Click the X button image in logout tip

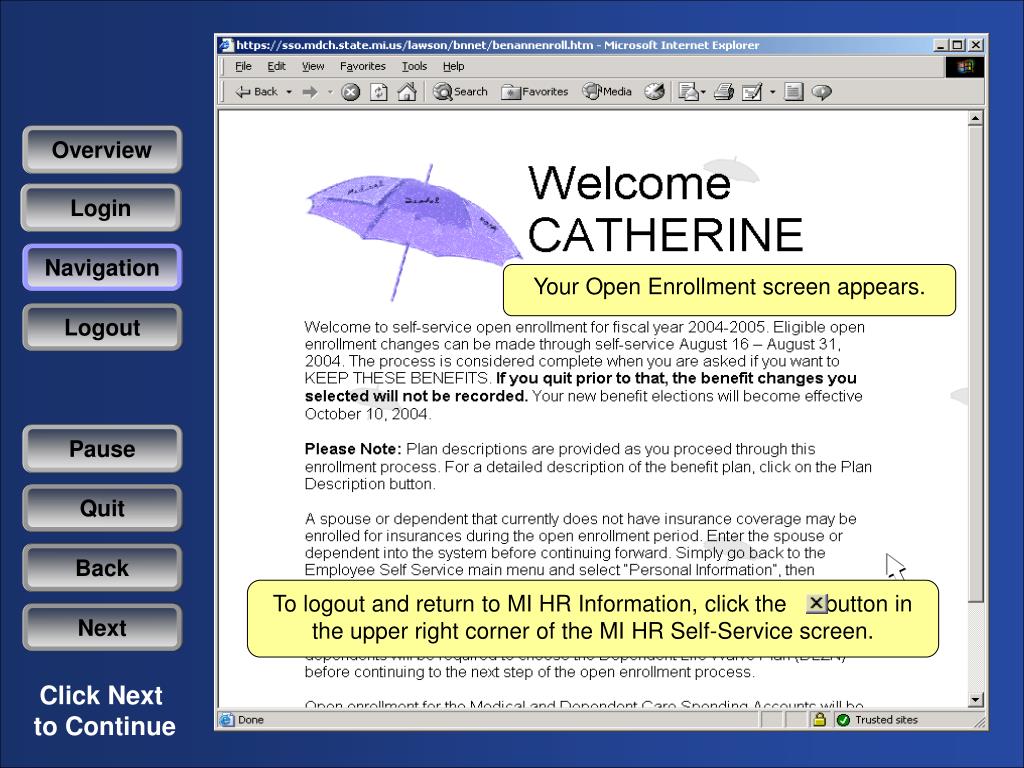click(x=816, y=603)
